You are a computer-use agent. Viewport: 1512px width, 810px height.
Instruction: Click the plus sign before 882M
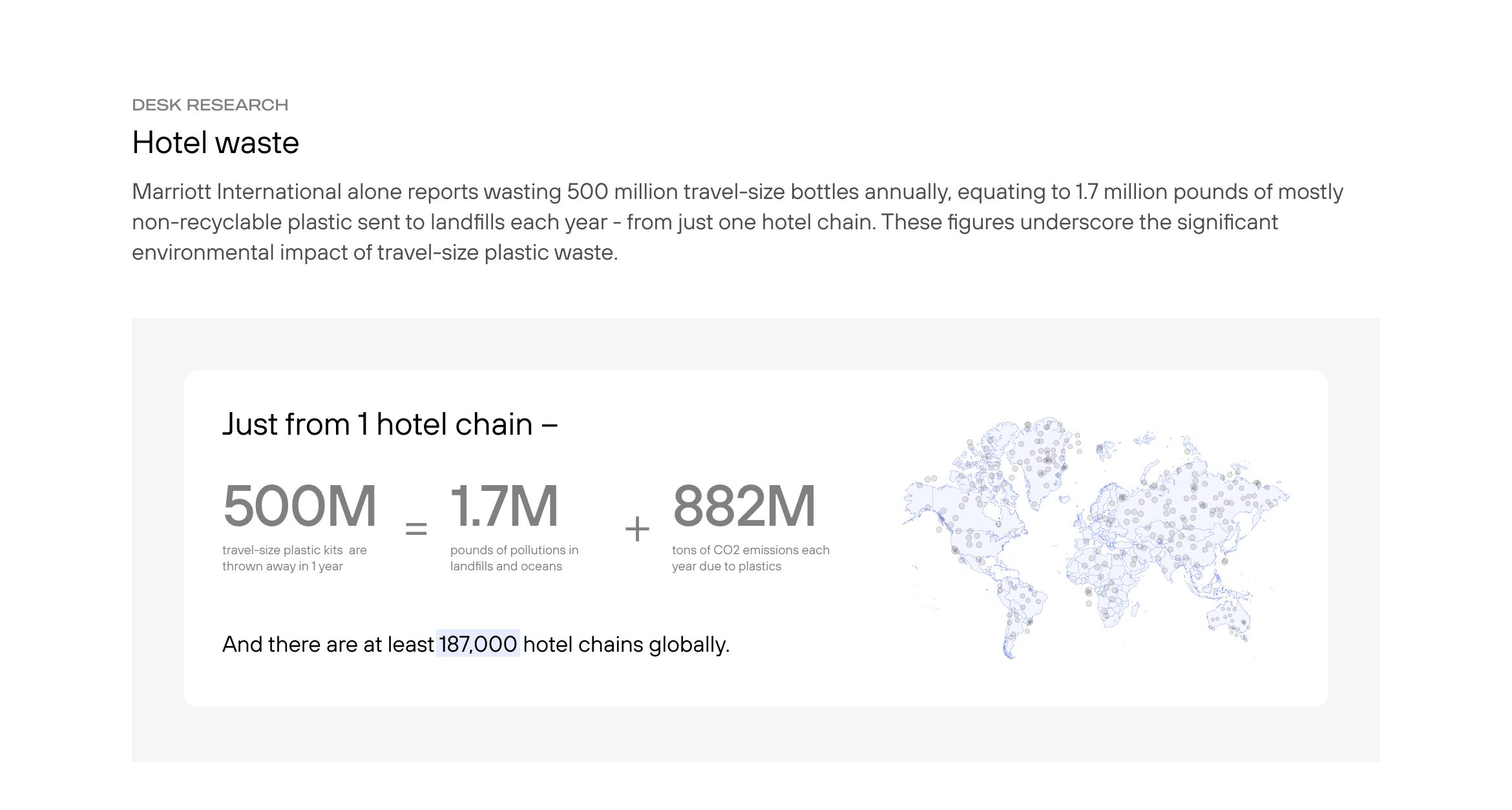[x=636, y=529]
